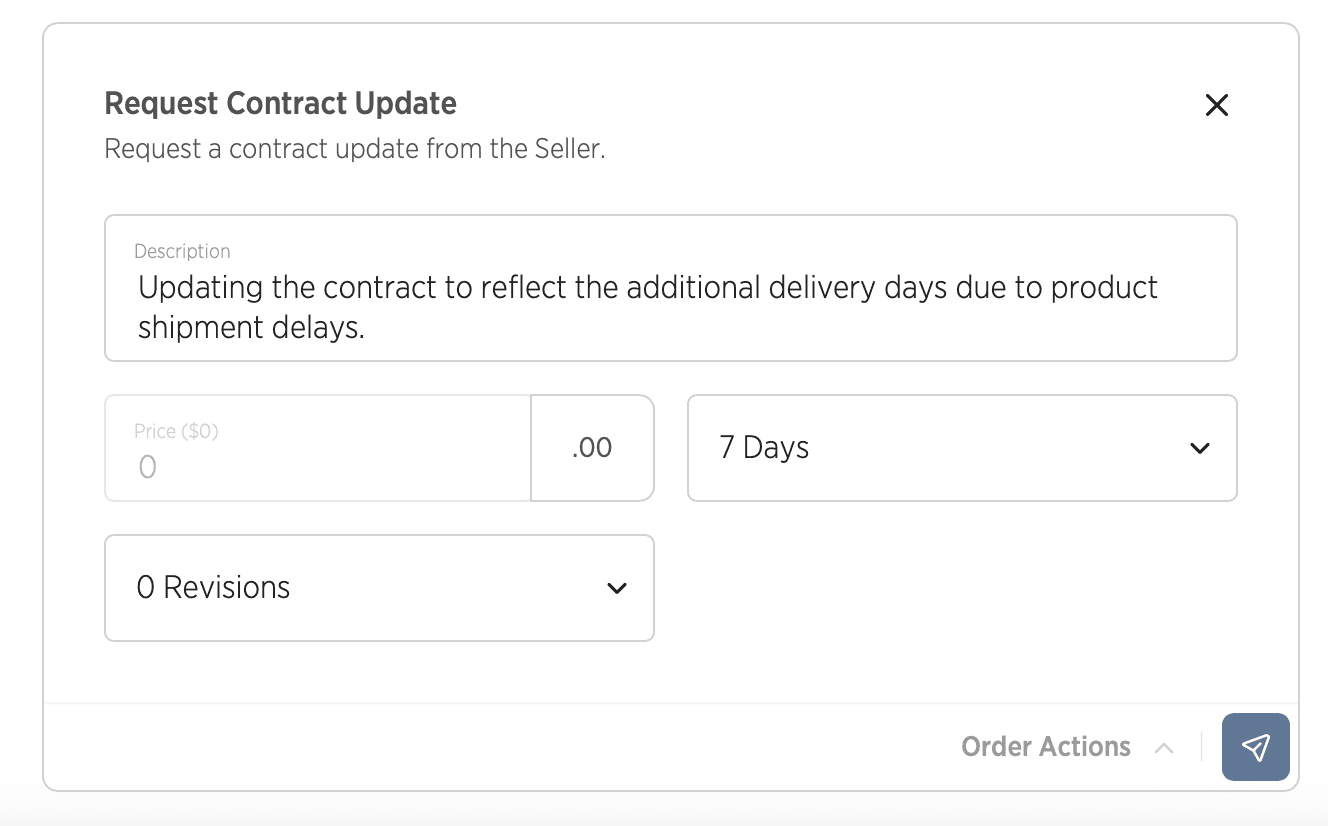Click the subtitle mentioning the Seller
The image size is (1328, 826).
click(355, 150)
